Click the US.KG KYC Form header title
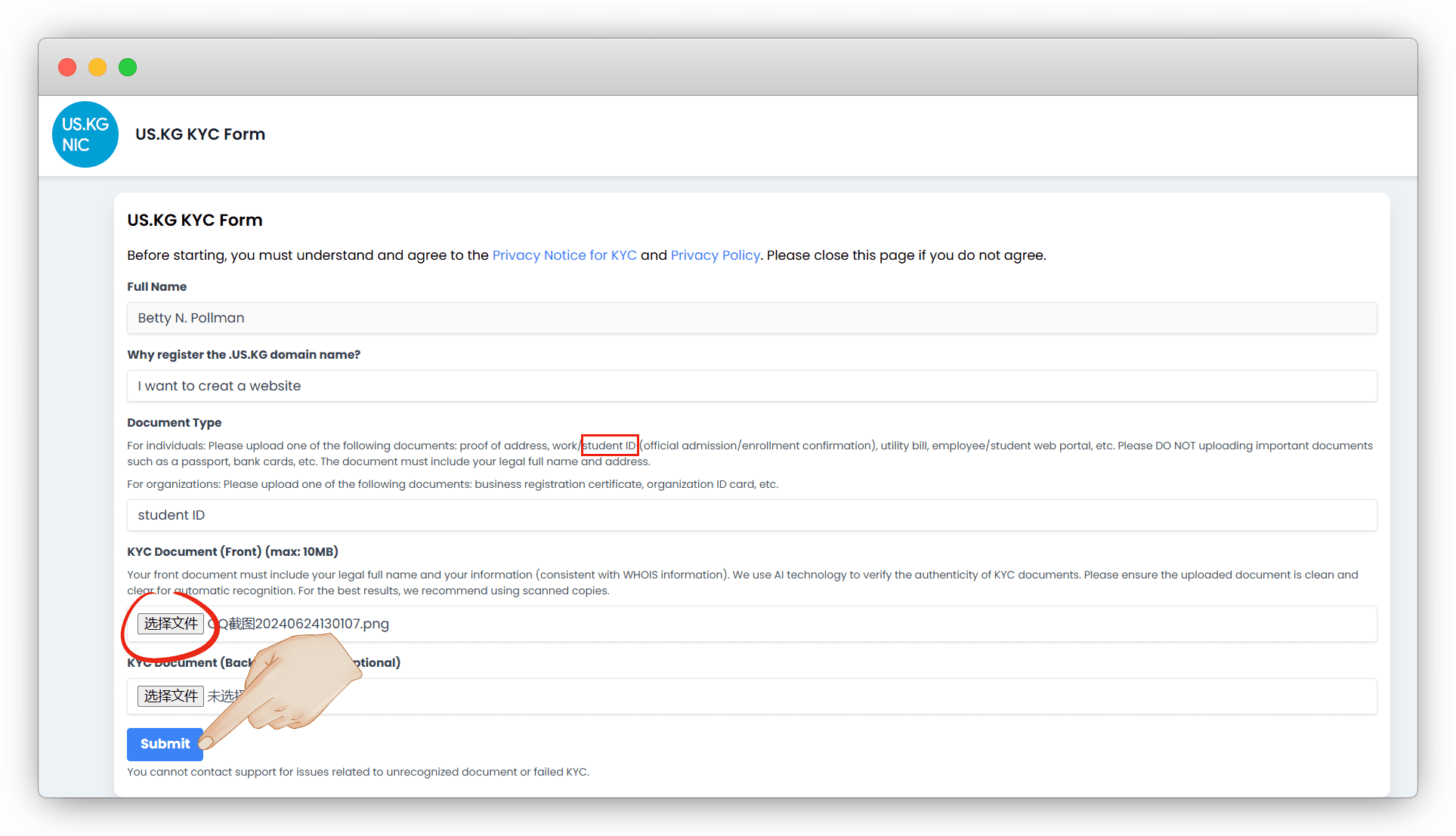Screen dimensions: 1456x836 pos(200,134)
